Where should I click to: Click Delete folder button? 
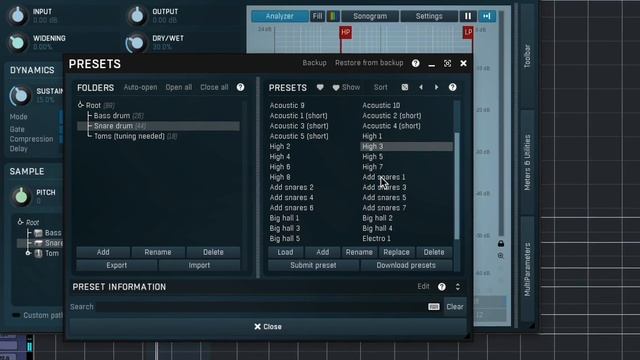click(213, 252)
